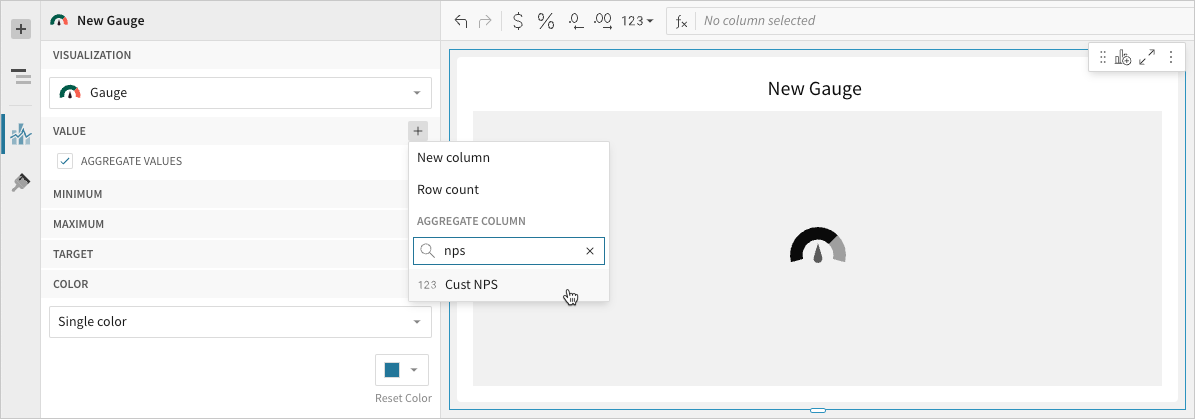Open the blue color swatch picker
Viewport: 1195px width, 419px height.
pyautogui.click(x=401, y=369)
